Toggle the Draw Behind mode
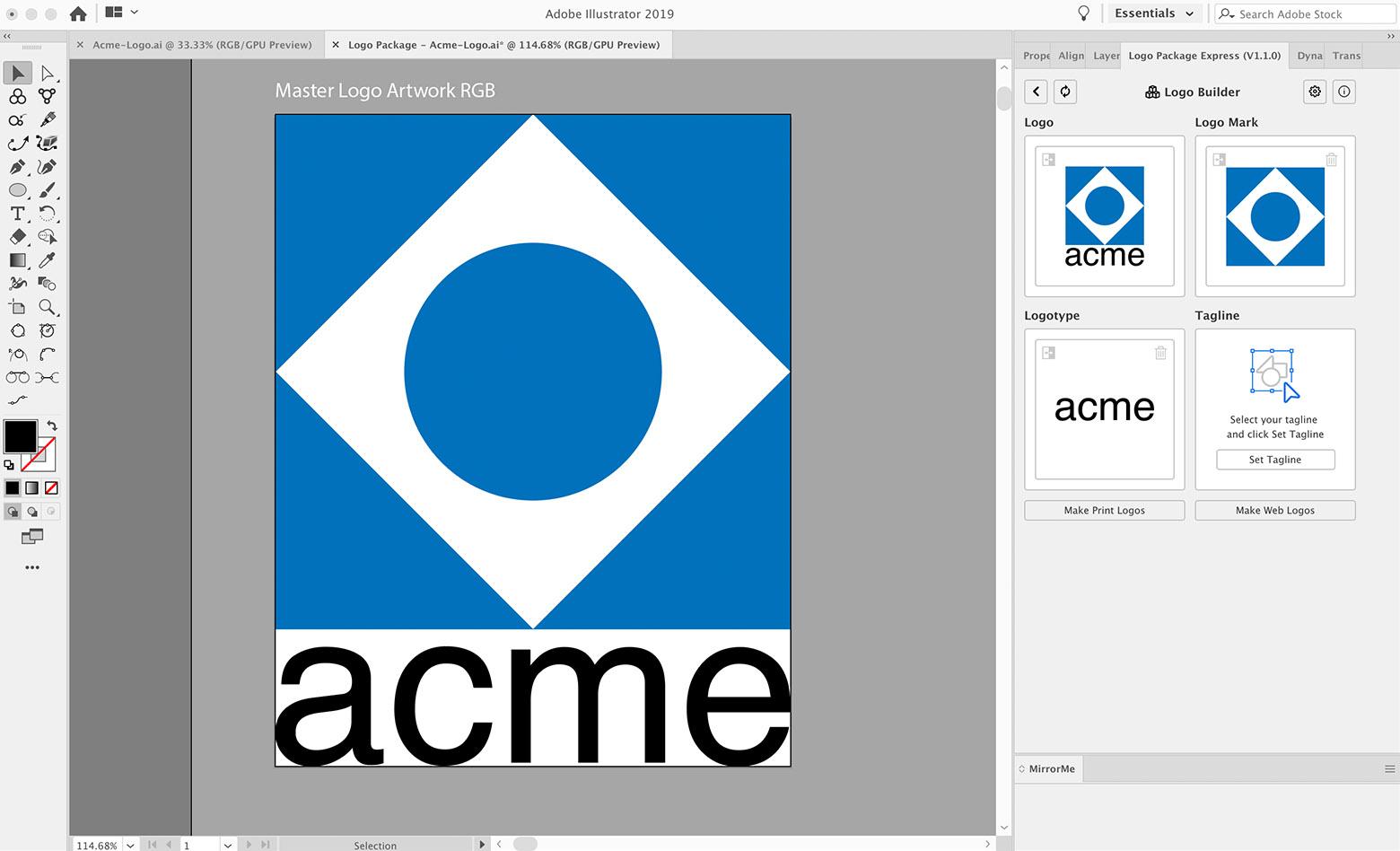The width and height of the screenshot is (1400, 851). (x=32, y=512)
